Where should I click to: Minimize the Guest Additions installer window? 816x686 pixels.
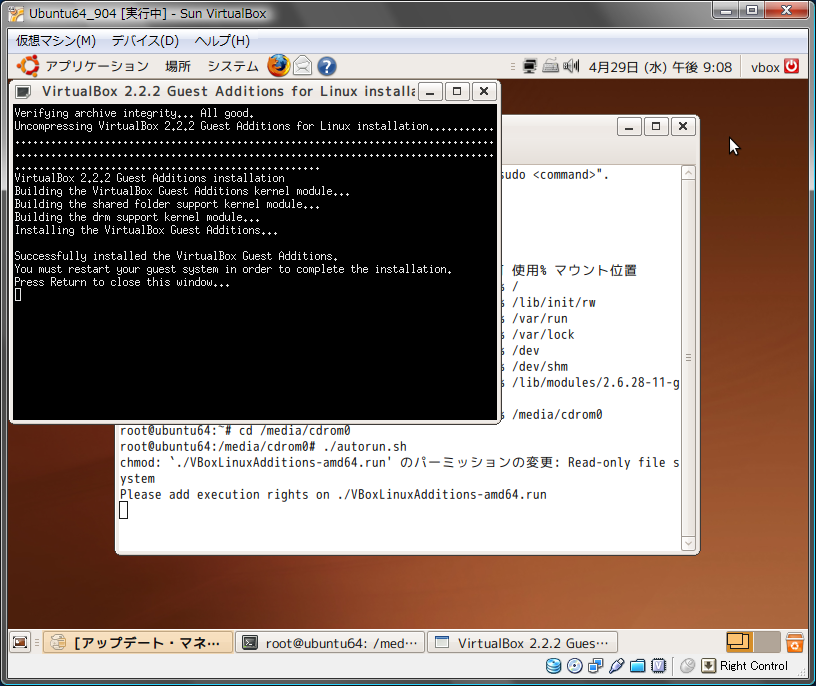tap(430, 92)
